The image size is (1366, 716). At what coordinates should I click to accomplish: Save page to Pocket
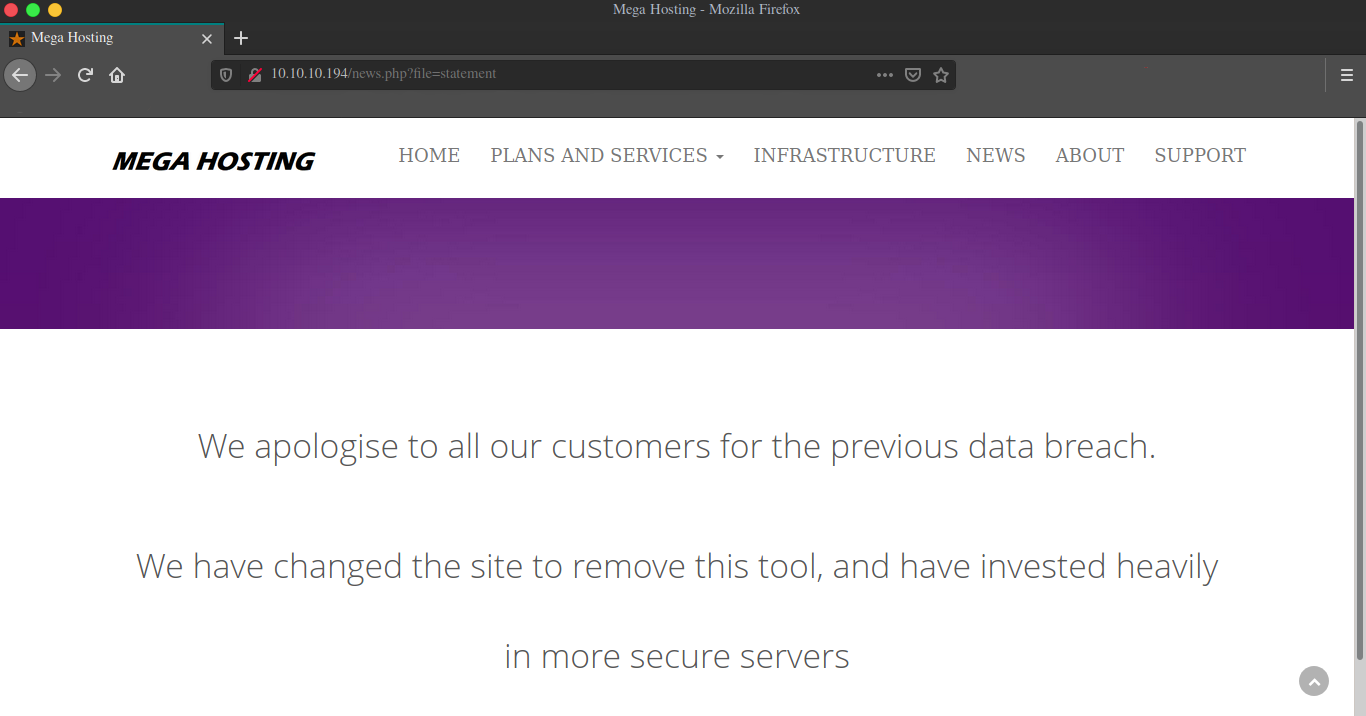point(913,74)
